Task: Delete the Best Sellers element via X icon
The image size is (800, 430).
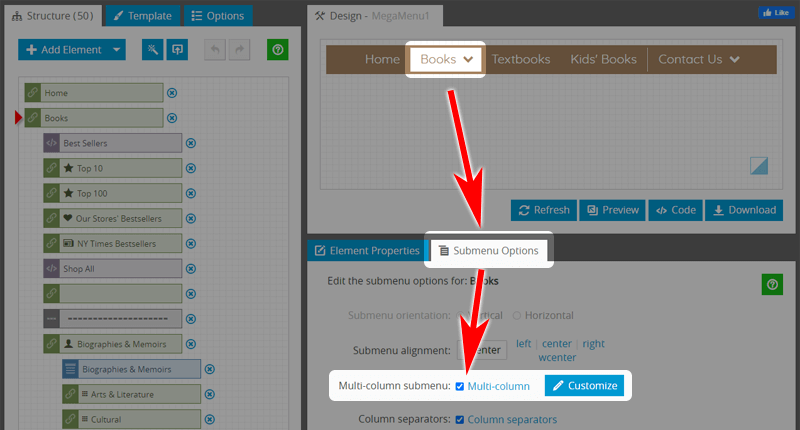Action: [191, 143]
